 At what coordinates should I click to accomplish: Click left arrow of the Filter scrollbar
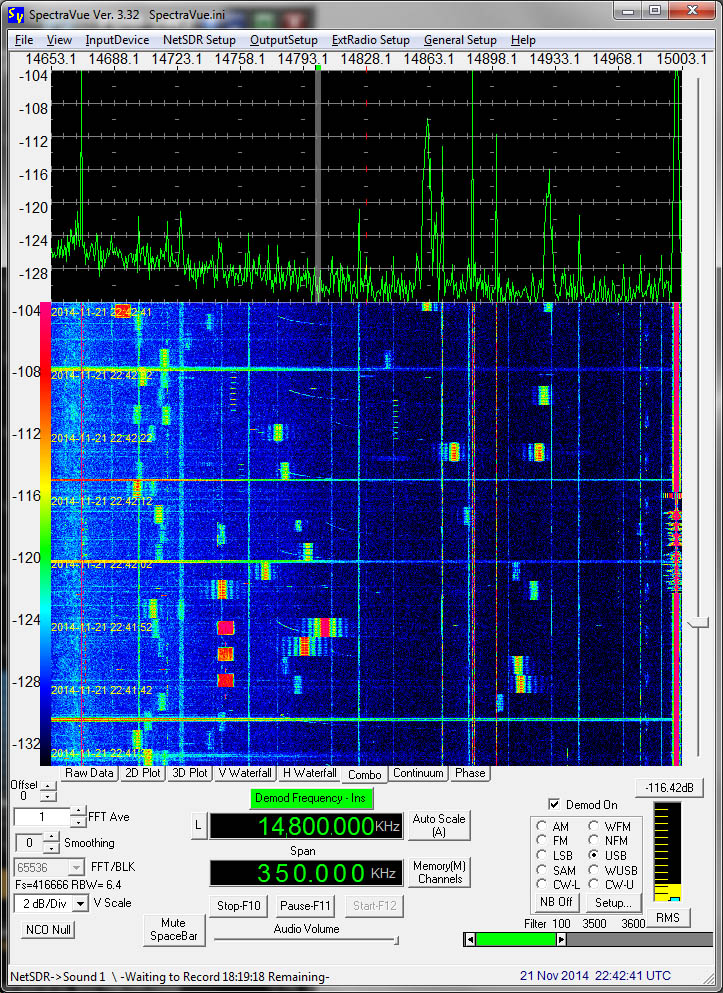469,940
